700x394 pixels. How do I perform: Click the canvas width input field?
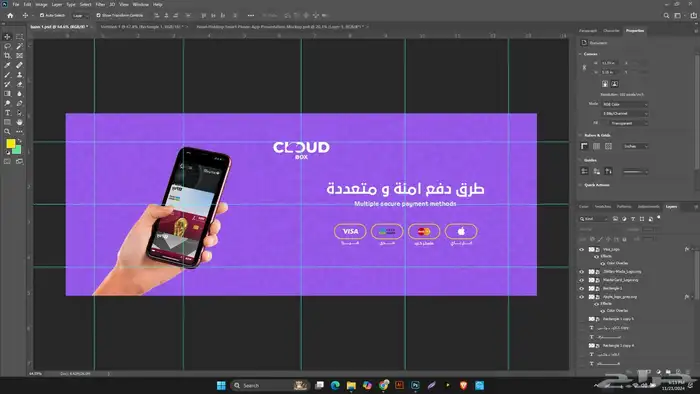pos(609,63)
